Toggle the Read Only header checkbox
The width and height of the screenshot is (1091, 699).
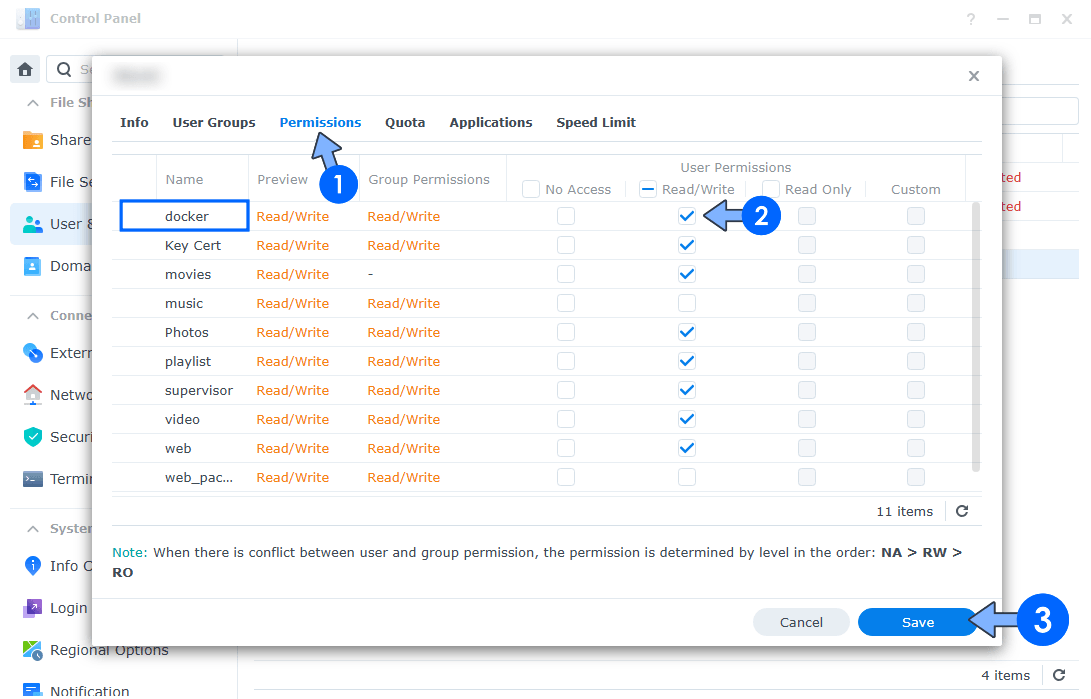(x=771, y=189)
